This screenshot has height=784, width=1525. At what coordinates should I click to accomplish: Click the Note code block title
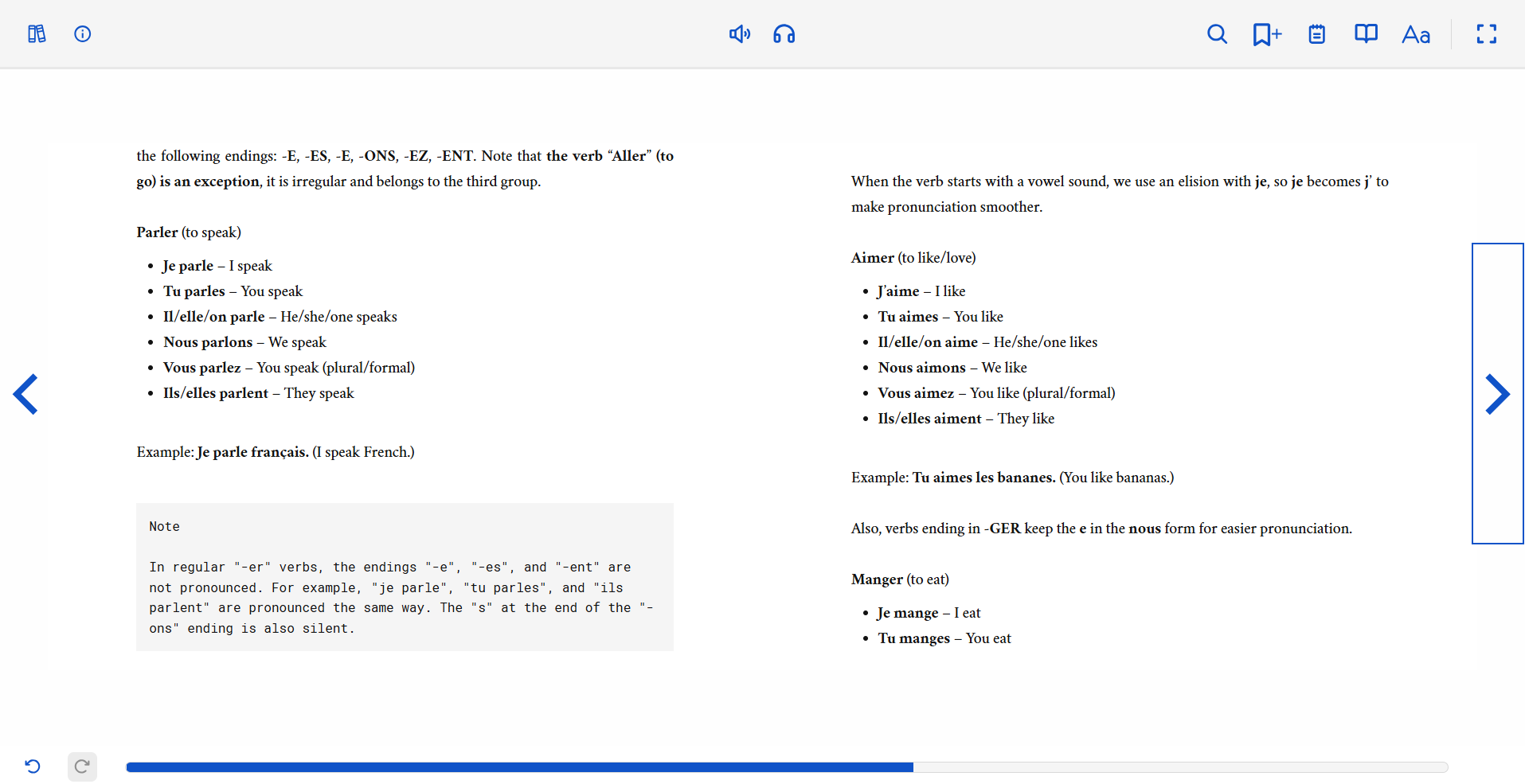tap(164, 527)
